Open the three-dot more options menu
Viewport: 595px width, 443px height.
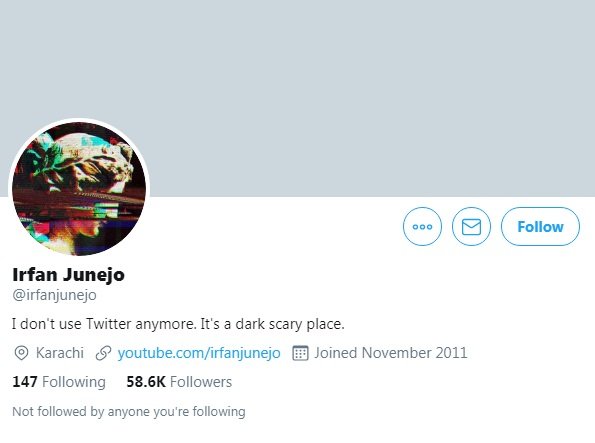click(x=422, y=226)
